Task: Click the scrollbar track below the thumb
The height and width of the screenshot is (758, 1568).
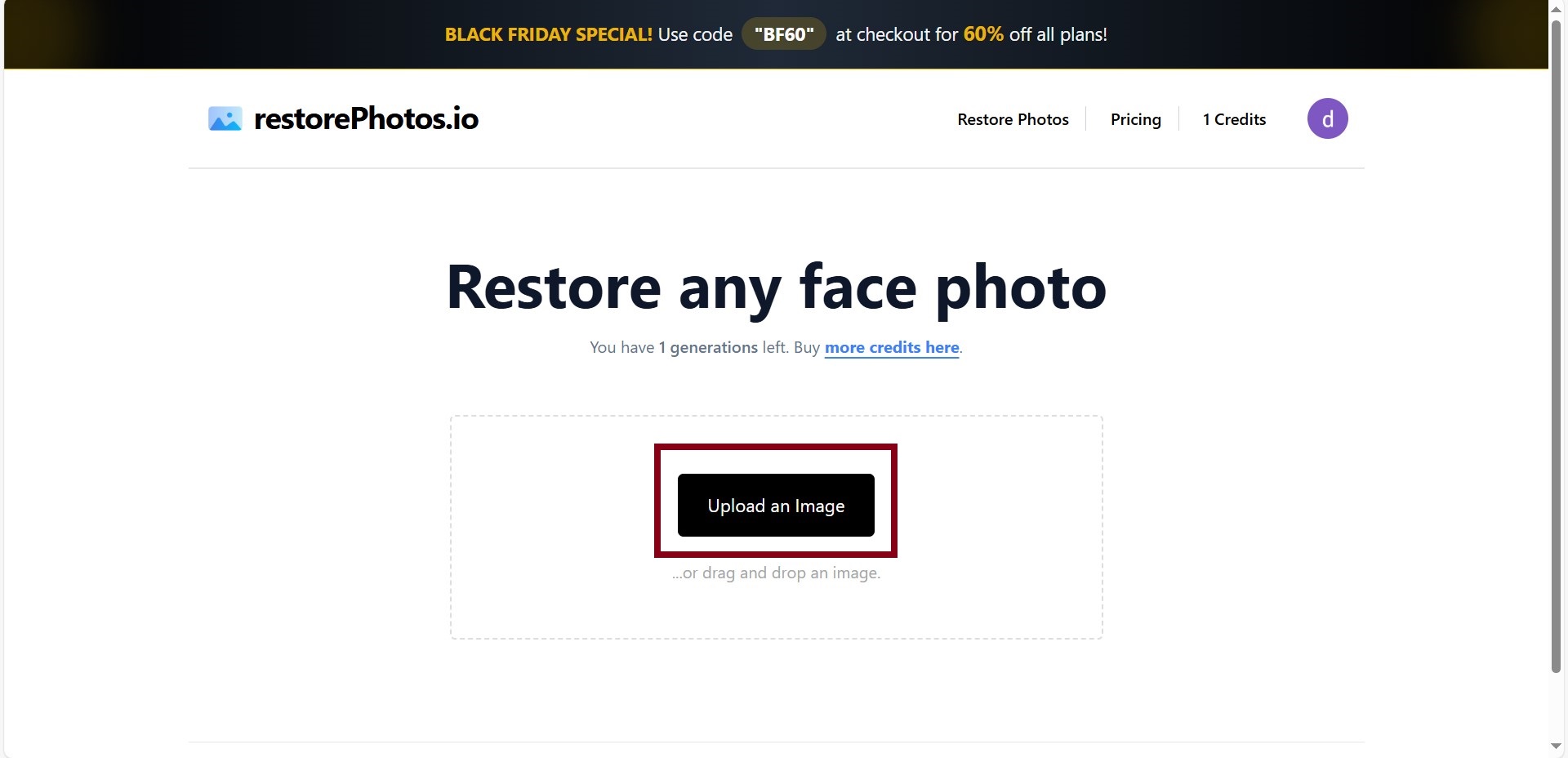Action: coord(1556,707)
